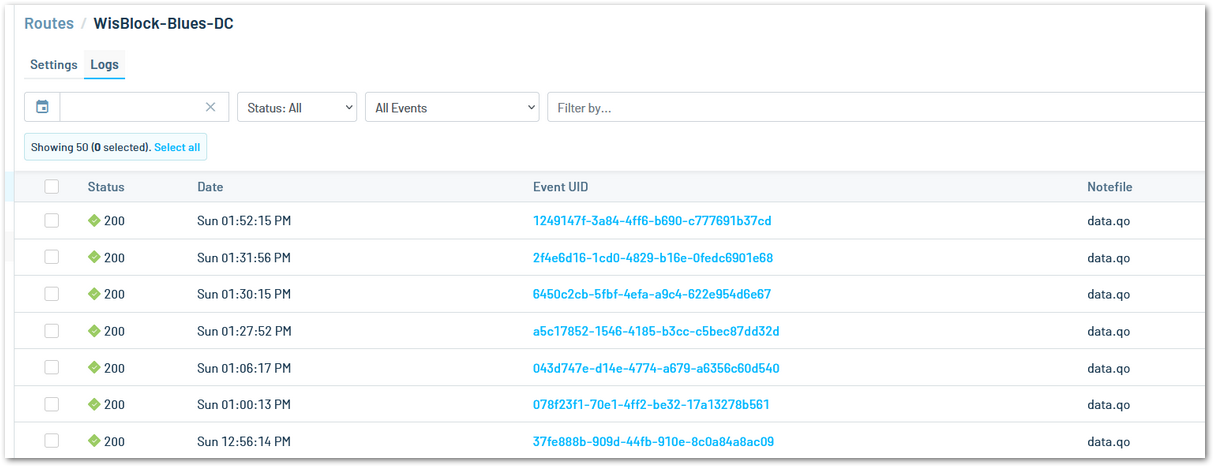Click data.qo in the 01:30:15 PM row
1214x467 pixels.
tap(1109, 294)
